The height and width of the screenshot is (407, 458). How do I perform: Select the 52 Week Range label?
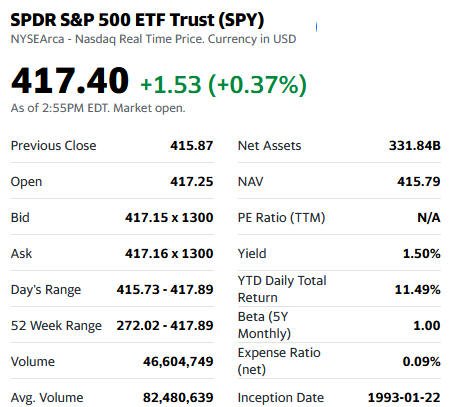coord(56,326)
